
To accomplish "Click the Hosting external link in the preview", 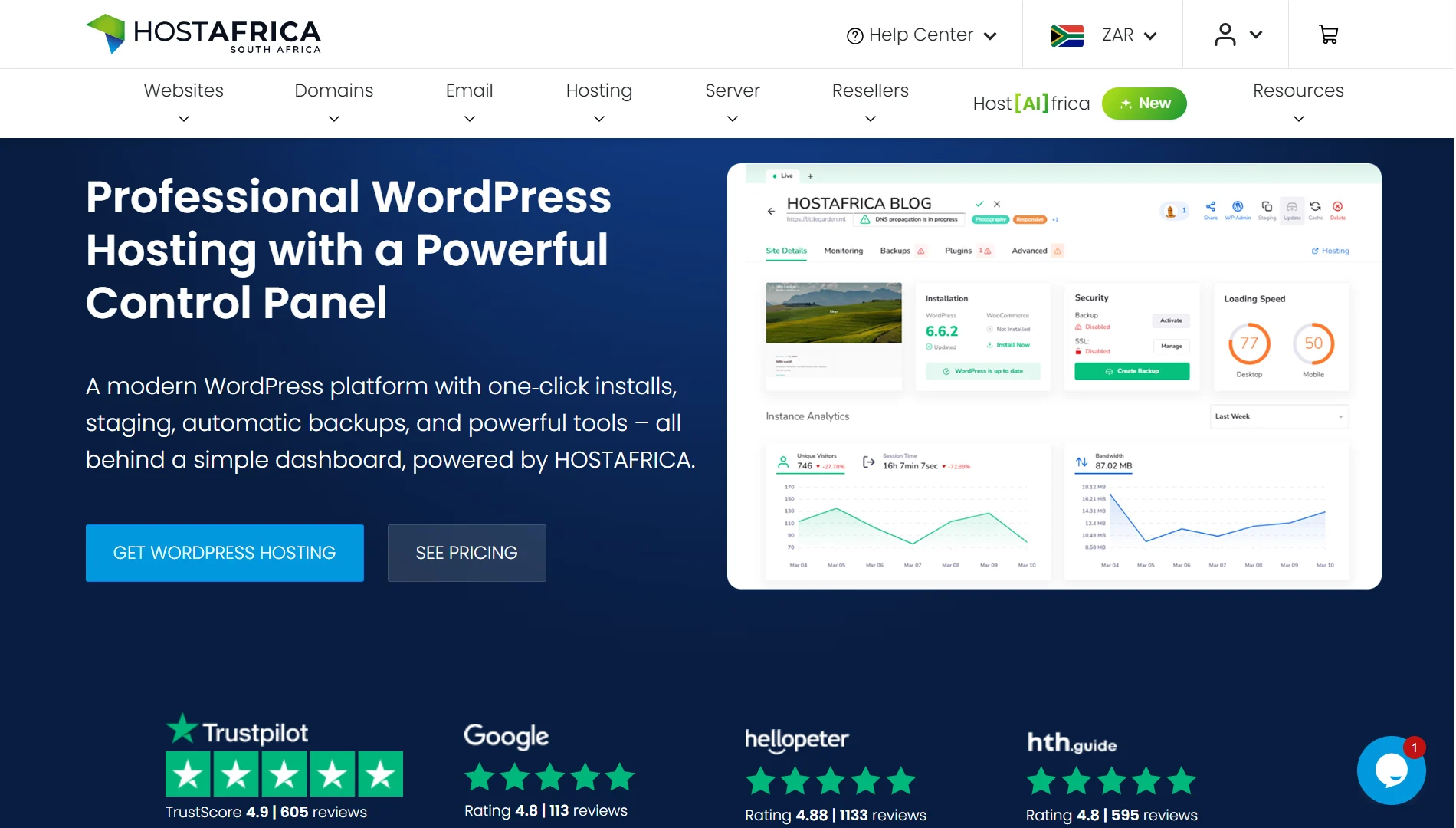I will point(1330,251).
